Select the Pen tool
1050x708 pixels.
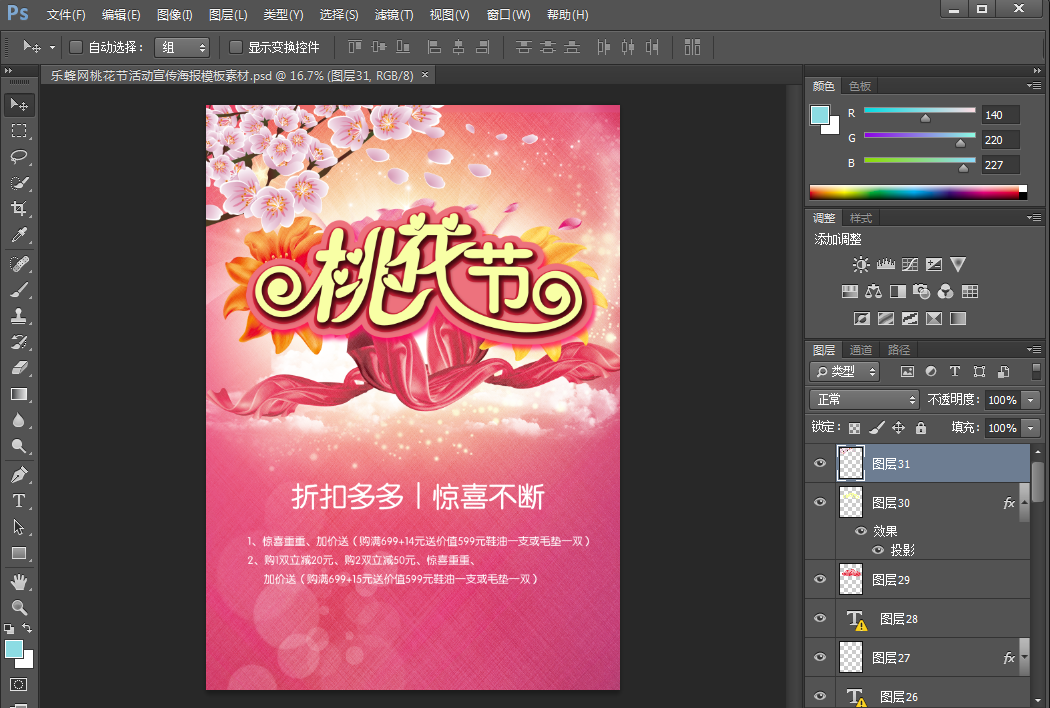tap(19, 474)
